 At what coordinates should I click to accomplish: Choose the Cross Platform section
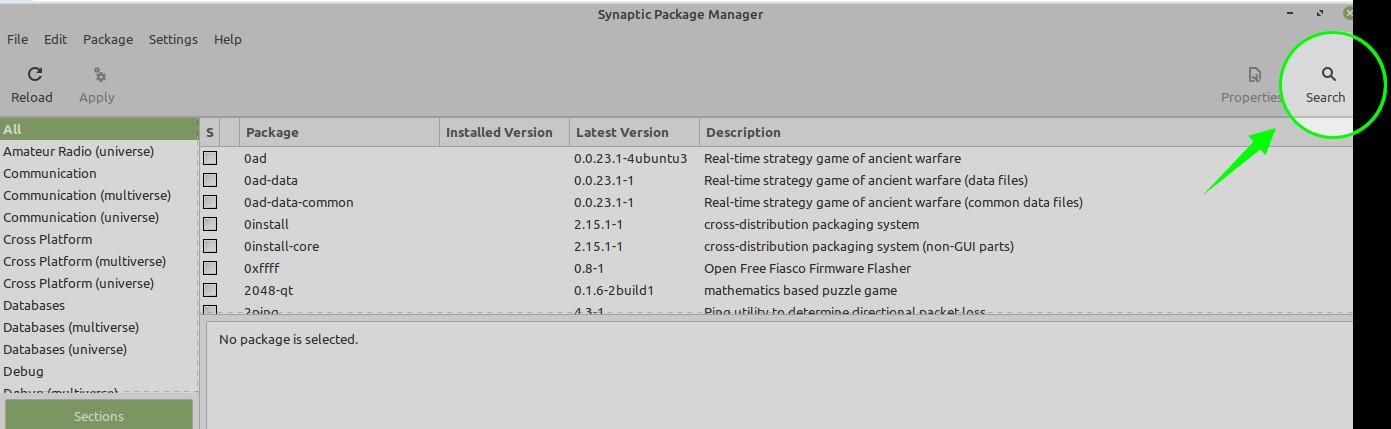[x=48, y=239]
